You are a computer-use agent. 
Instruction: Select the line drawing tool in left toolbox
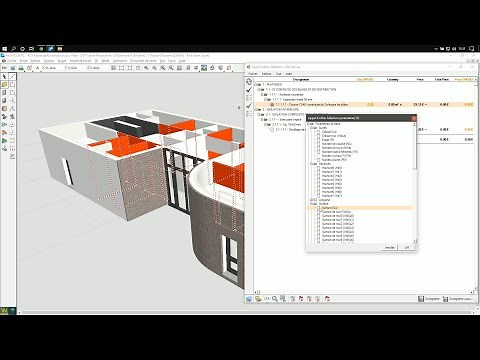click(12, 77)
